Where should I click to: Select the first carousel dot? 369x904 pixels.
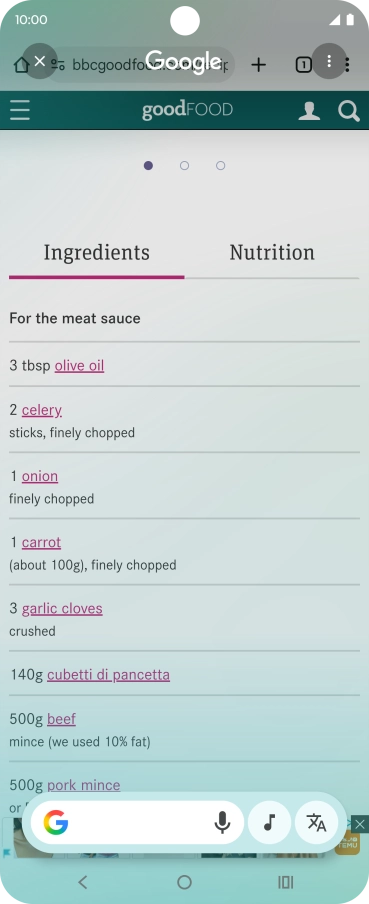tap(148, 166)
